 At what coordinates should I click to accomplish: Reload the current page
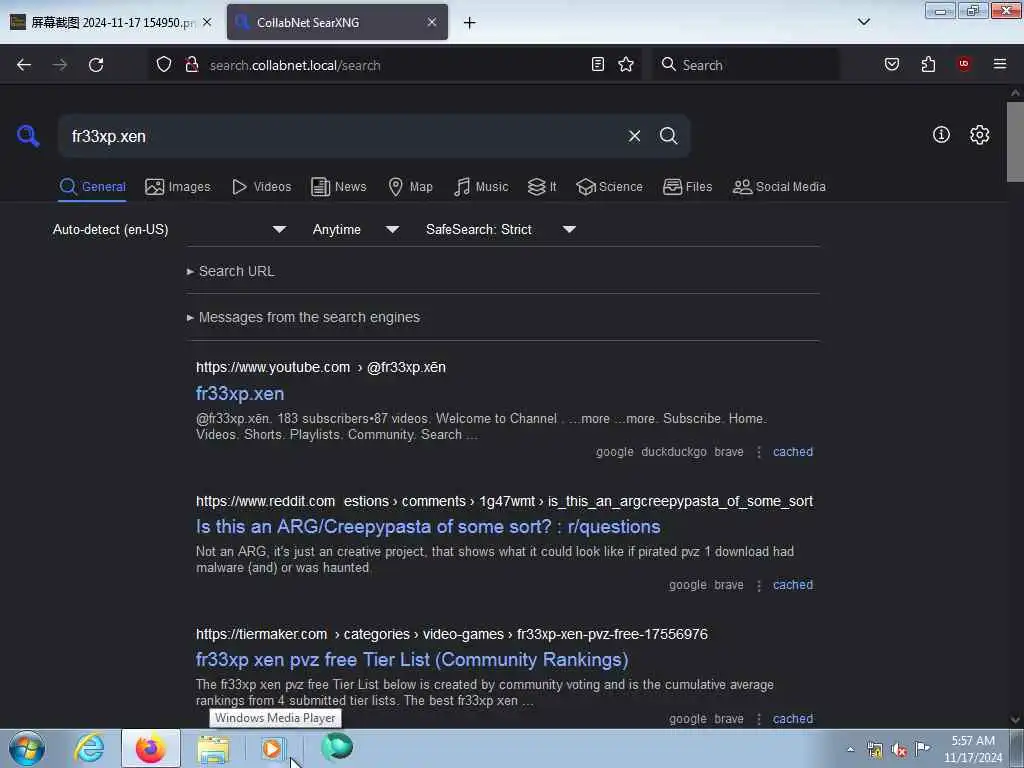(x=96, y=65)
